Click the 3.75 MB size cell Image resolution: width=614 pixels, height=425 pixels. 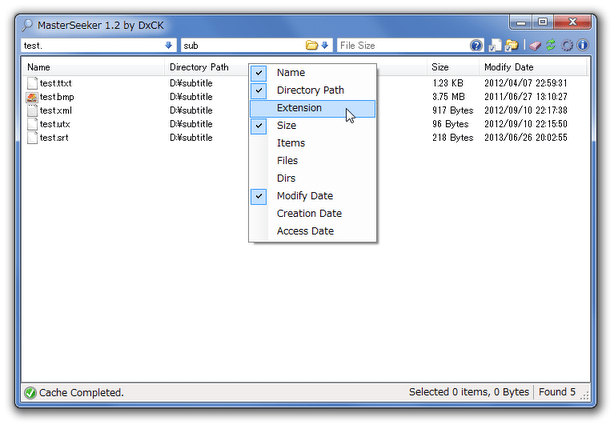tap(448, 97)
